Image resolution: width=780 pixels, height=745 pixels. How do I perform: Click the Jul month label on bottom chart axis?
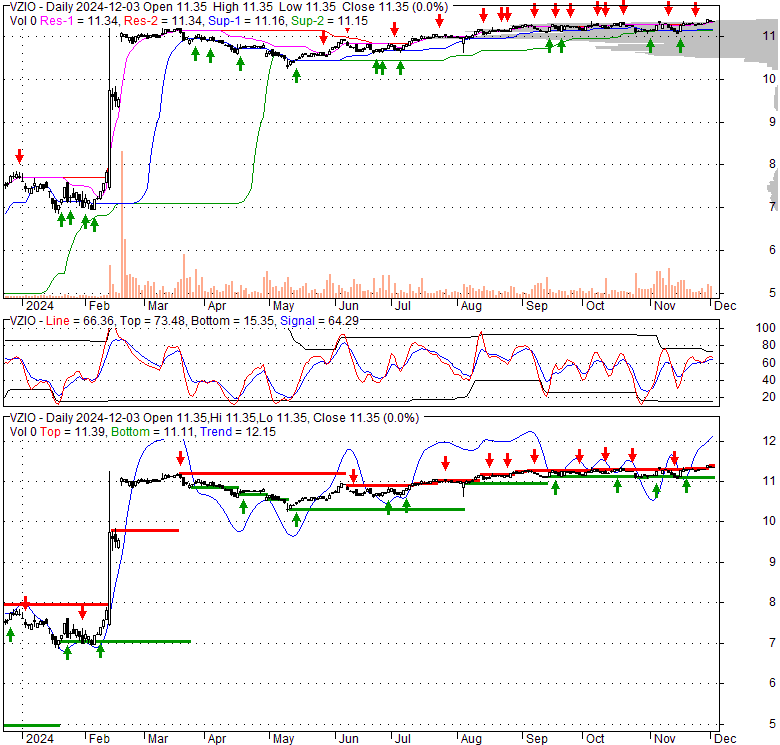pyautogui.click(x=402, y=739)
